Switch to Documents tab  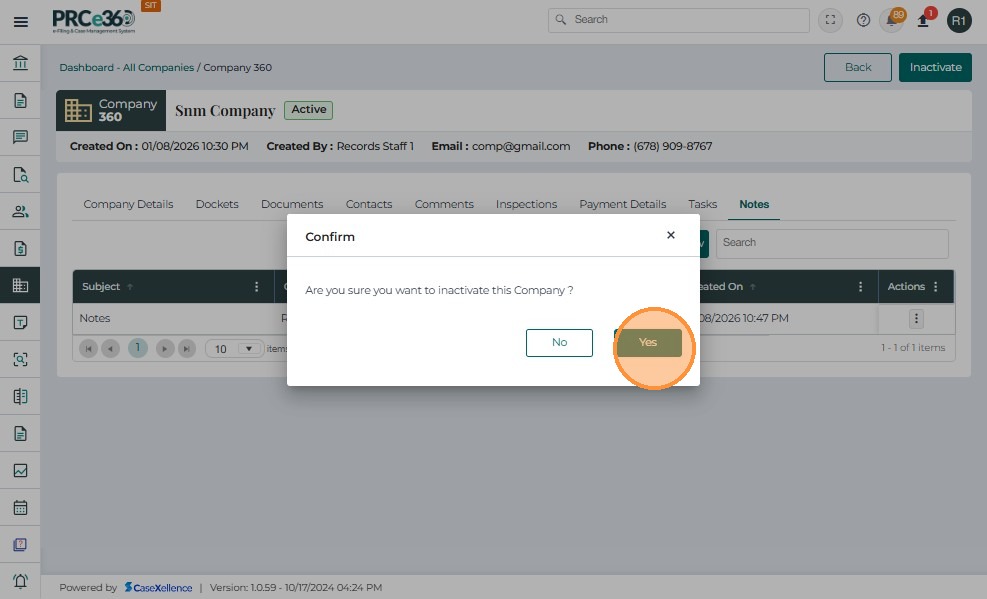[292, 204]
